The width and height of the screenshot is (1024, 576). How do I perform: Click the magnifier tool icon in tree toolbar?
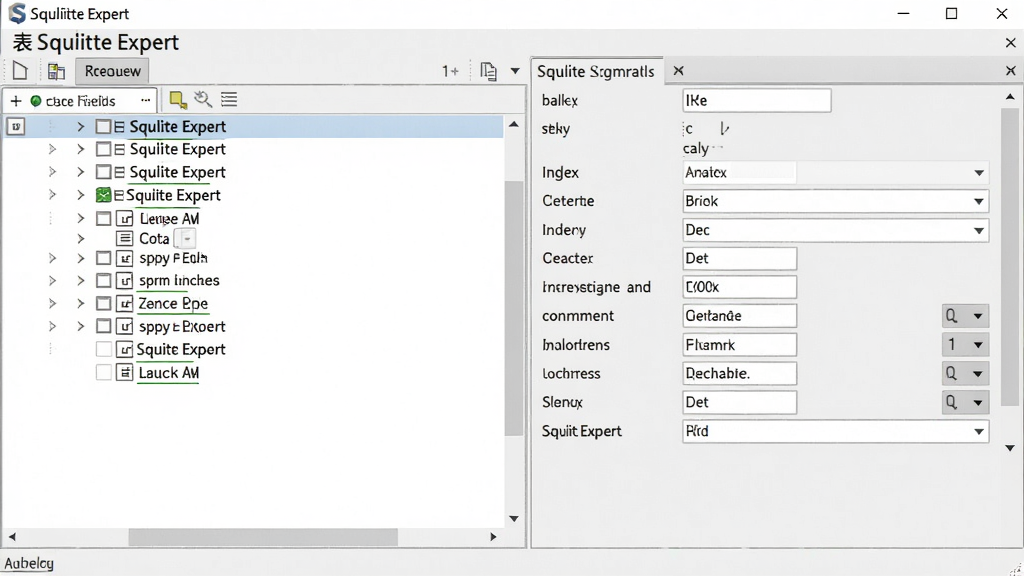point(203,99)
